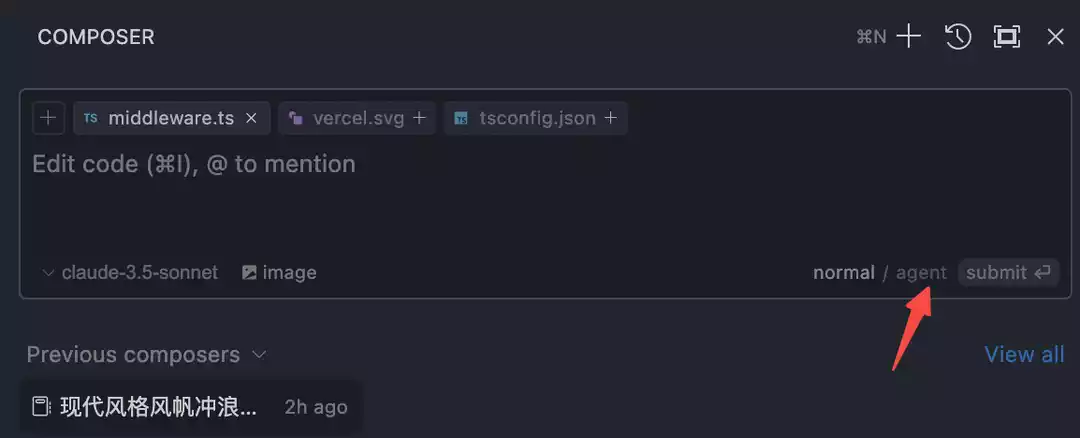Switch to agent mode
Image resolution: width=1080 pixels, height=438 pixels.
(921, 272)
